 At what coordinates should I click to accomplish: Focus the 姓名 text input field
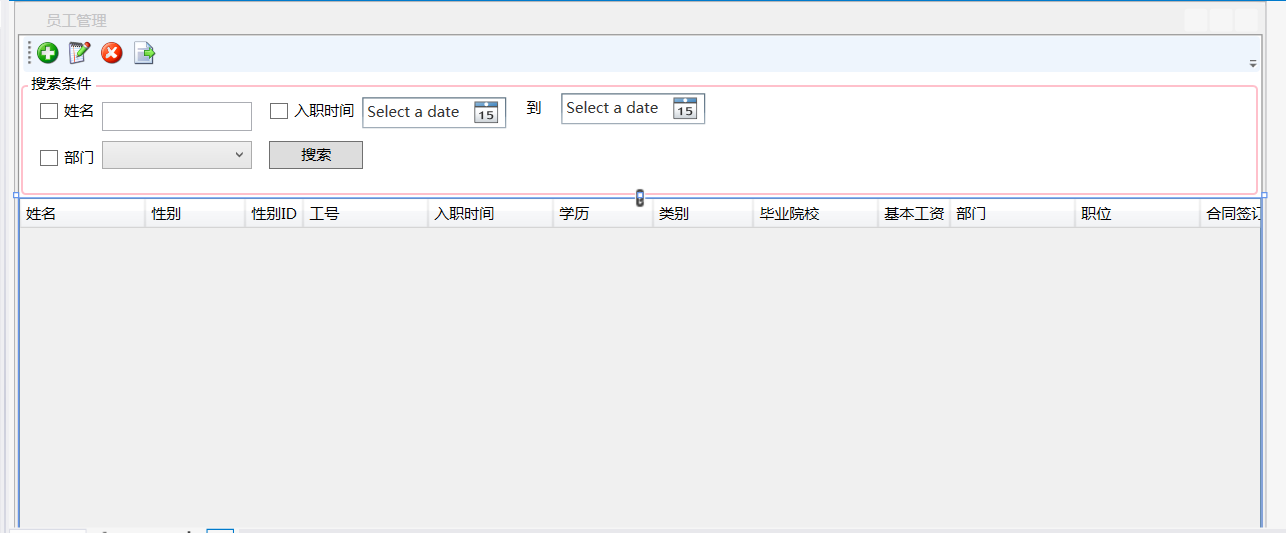177,116
